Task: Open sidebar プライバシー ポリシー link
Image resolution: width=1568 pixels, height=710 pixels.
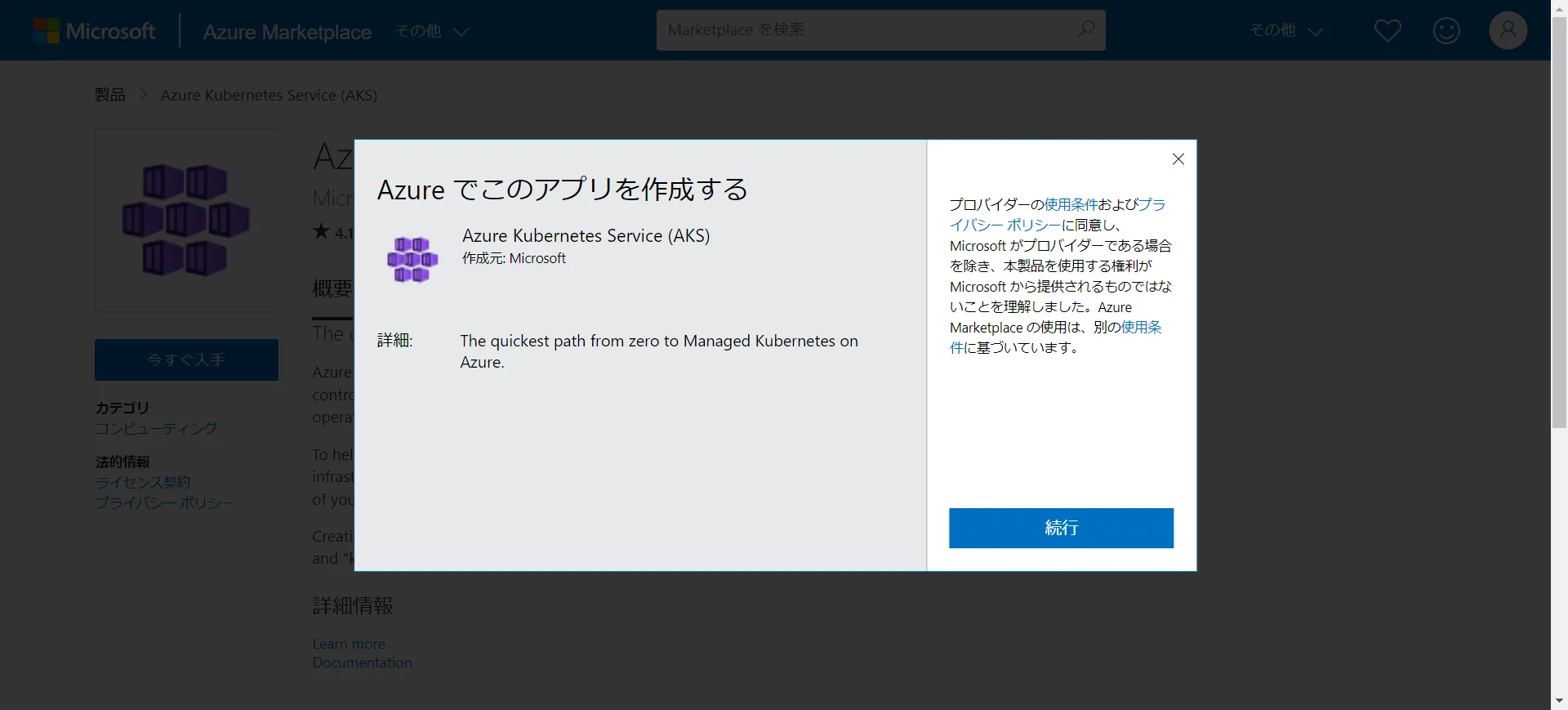Action: tap(164, 502)
